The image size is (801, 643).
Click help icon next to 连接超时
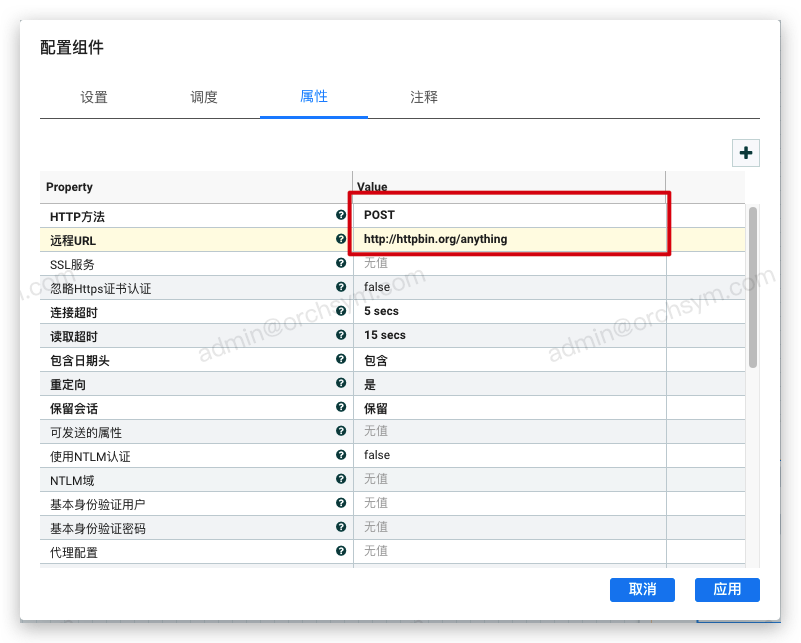341,311
